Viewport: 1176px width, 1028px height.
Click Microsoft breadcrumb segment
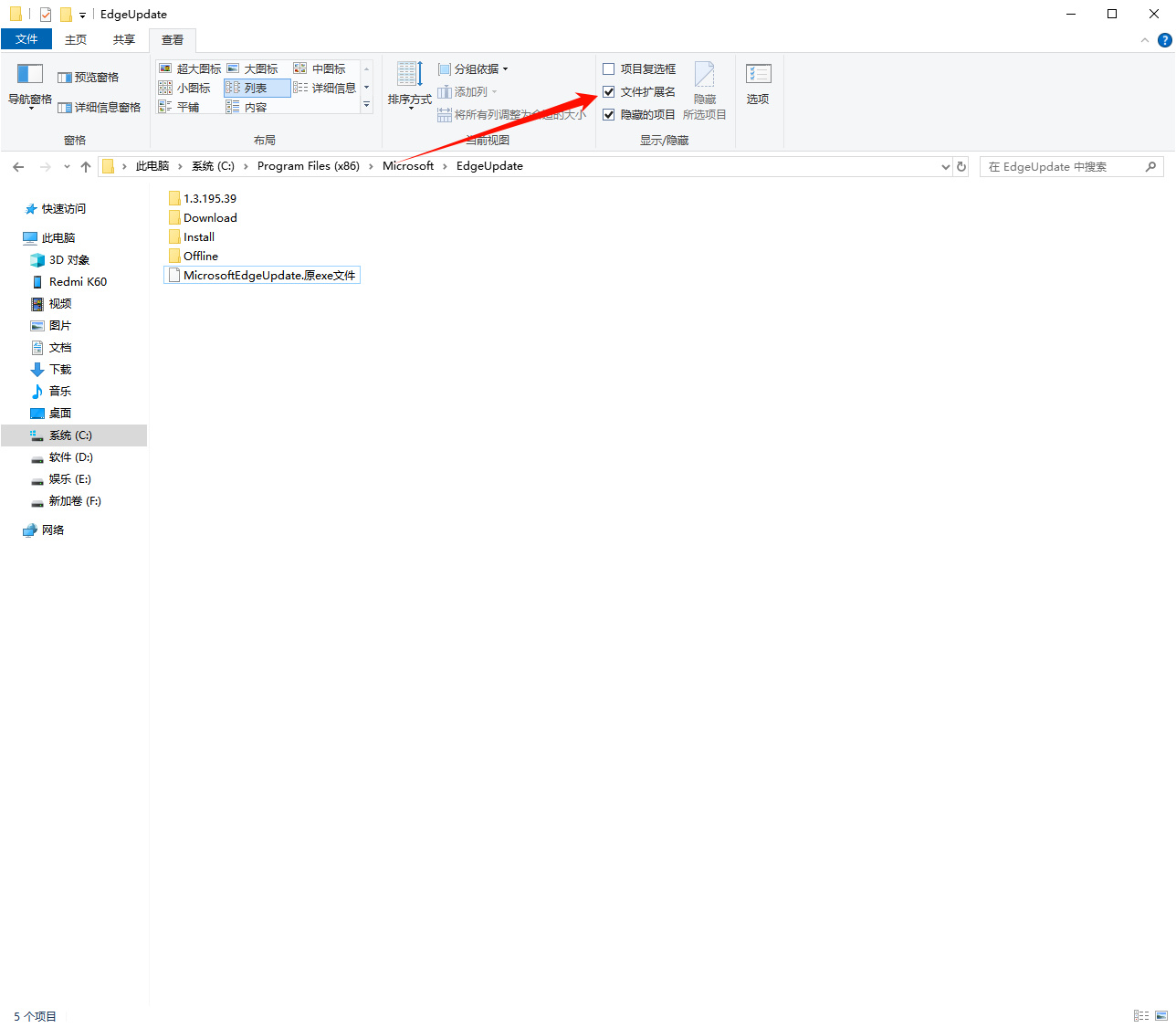point(408,166)
